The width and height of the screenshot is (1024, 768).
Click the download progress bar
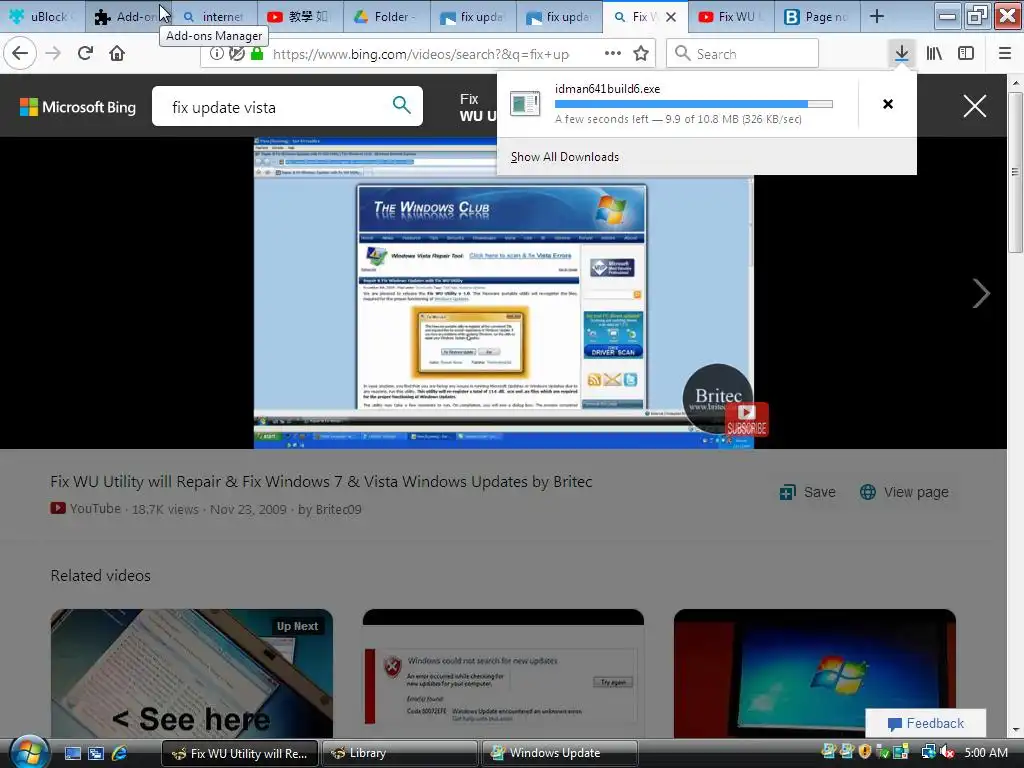(694, 104)
